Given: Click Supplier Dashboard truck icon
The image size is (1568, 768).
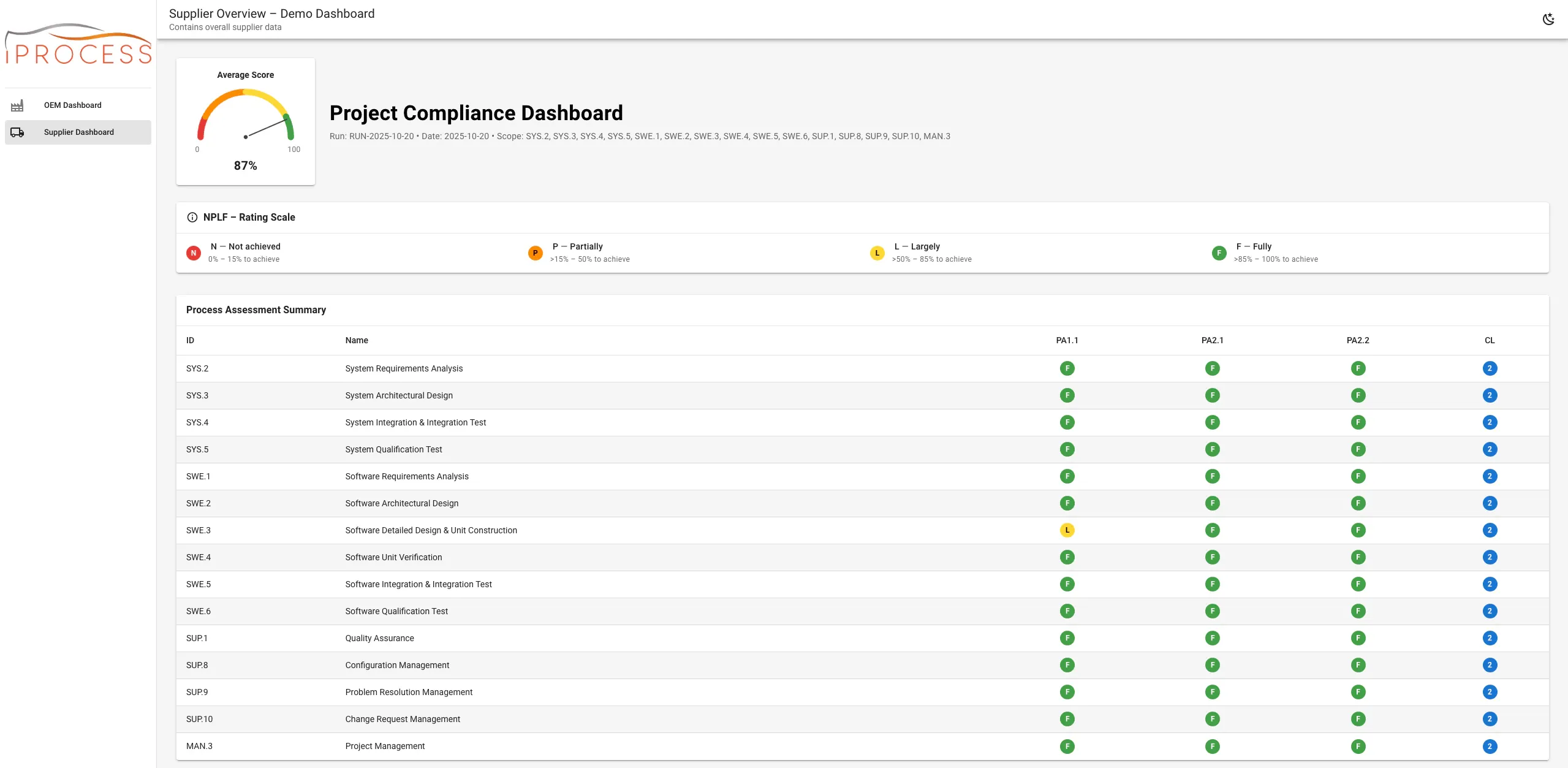Looking at the screenshot, I should pyautogui.click(x=17, y=132).
